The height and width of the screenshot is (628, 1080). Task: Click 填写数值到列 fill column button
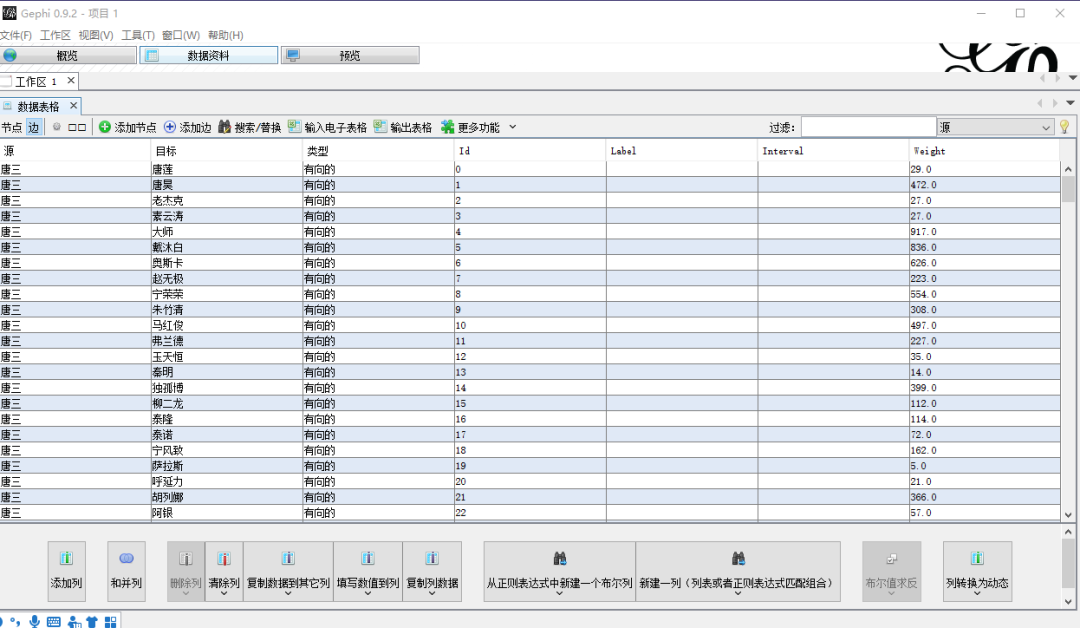point(368,571)
